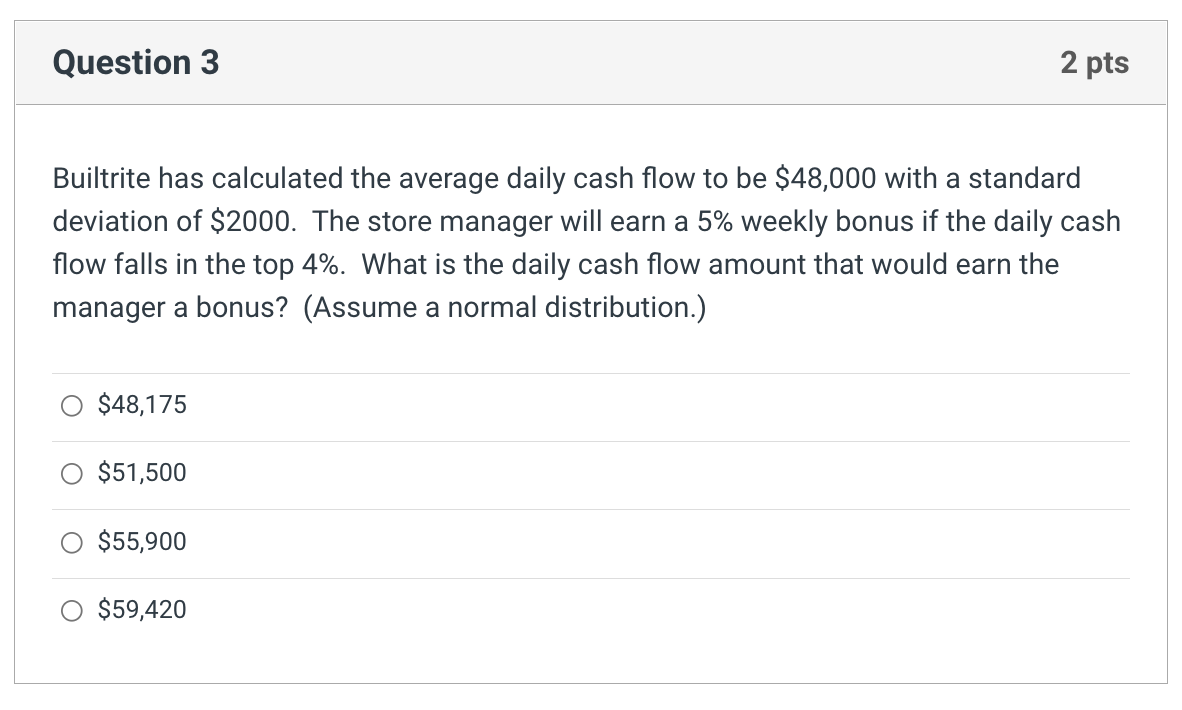Viewport: 1182px width, 710px height.
Task: Click the question description text
Action: (x=585, y=242)
